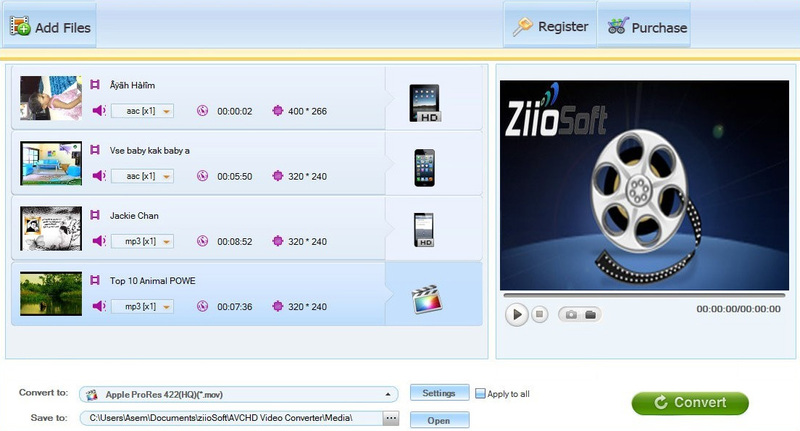Image resolution: width=800 pixels, height=431 pixels.
Task: Open mp3 audio dropdown for Top 10 Animal
Action: pyautogui.click(x=142, y=307)
